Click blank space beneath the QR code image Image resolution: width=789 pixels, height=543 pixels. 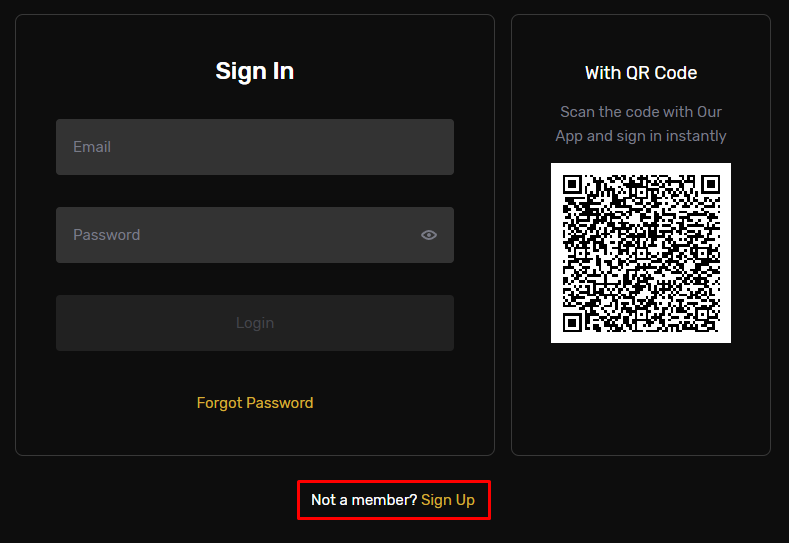pyautogui.click(x=641, y=400)
